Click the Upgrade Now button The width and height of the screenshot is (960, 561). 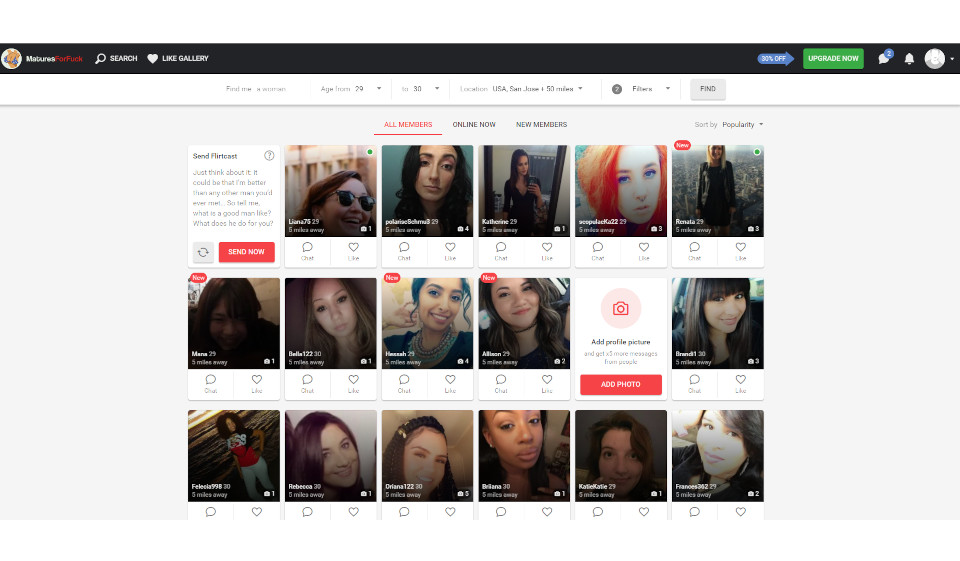[832, 59]
